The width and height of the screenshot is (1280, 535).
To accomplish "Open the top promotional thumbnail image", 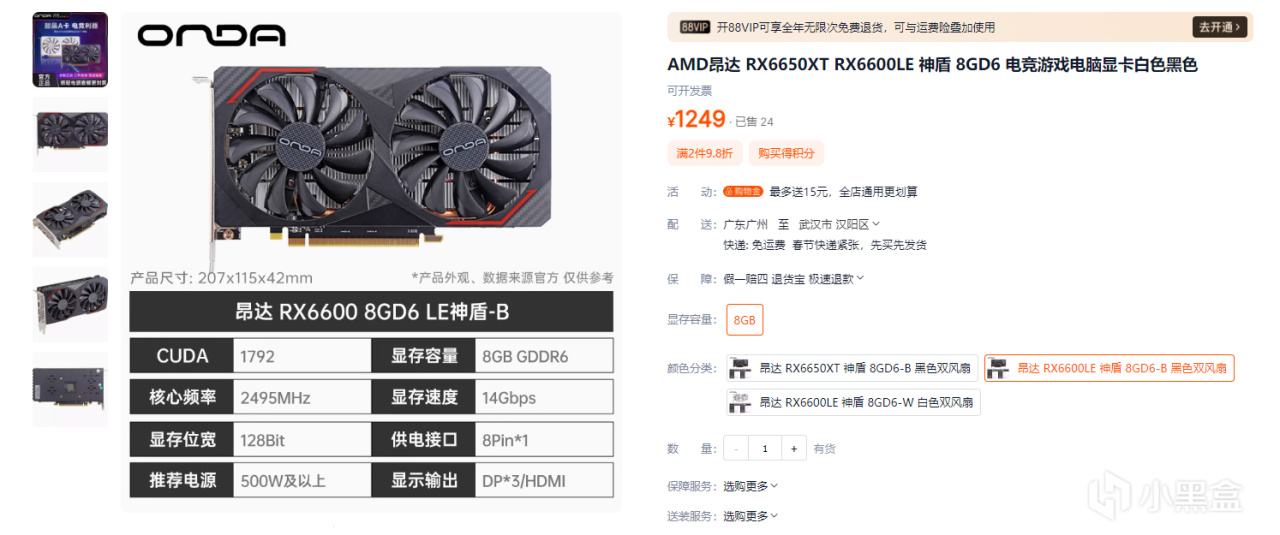I will coord(70,49).
